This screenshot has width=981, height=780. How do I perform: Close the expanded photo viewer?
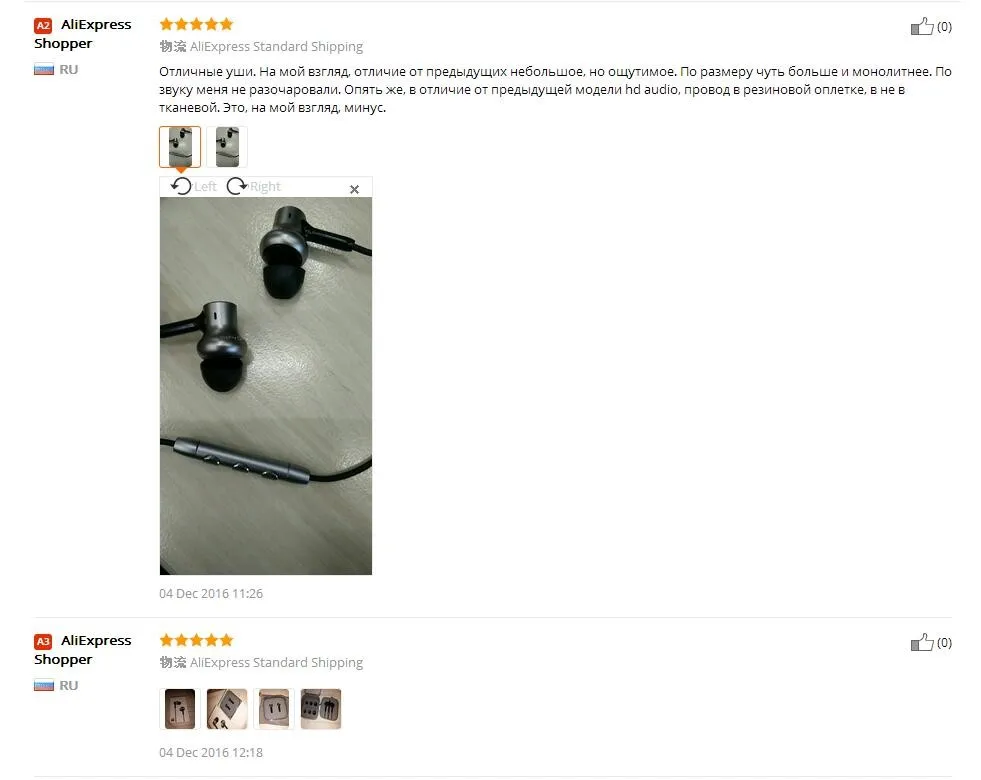coord(354,189)
